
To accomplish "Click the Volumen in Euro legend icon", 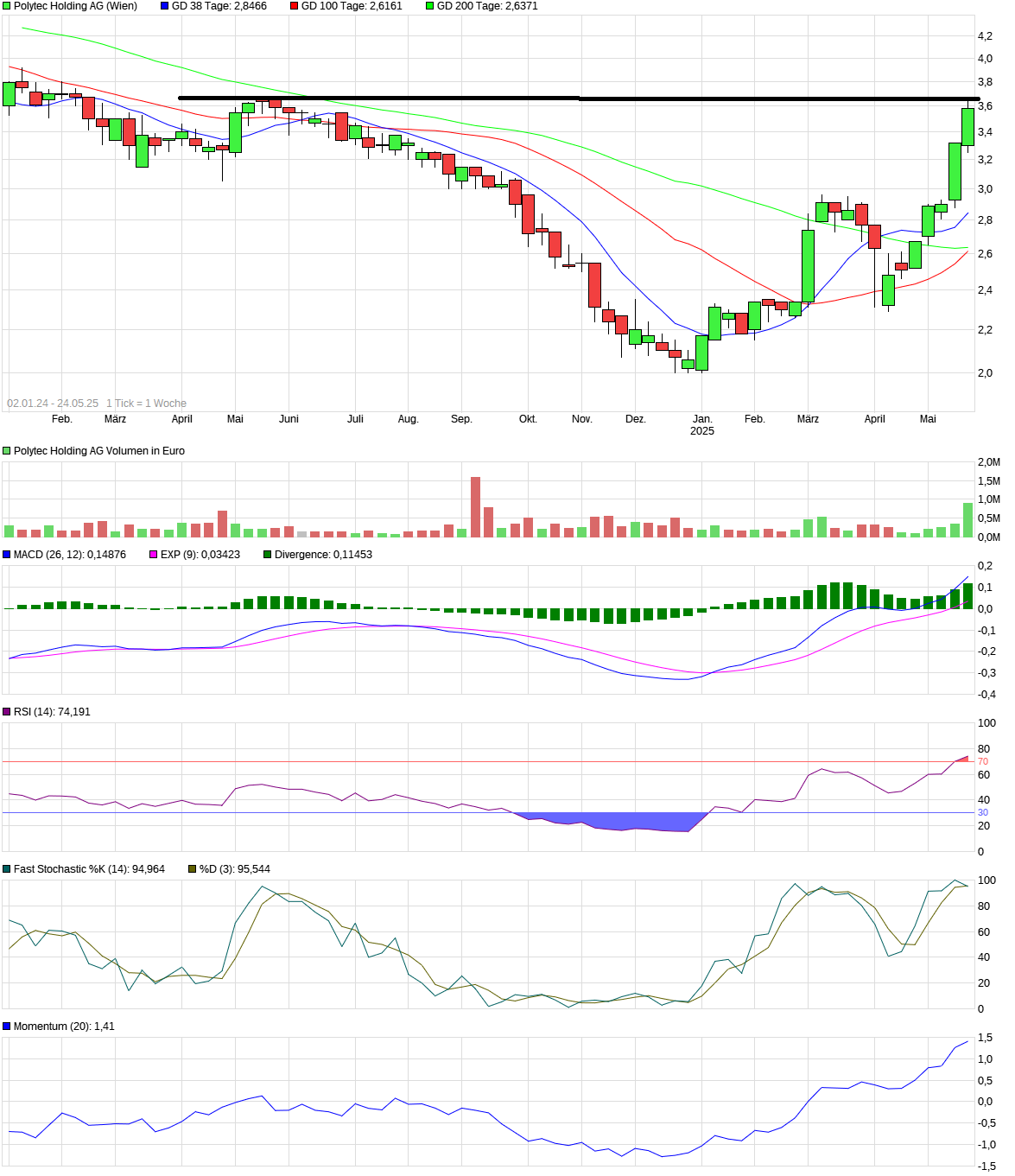I will (6, 450).
